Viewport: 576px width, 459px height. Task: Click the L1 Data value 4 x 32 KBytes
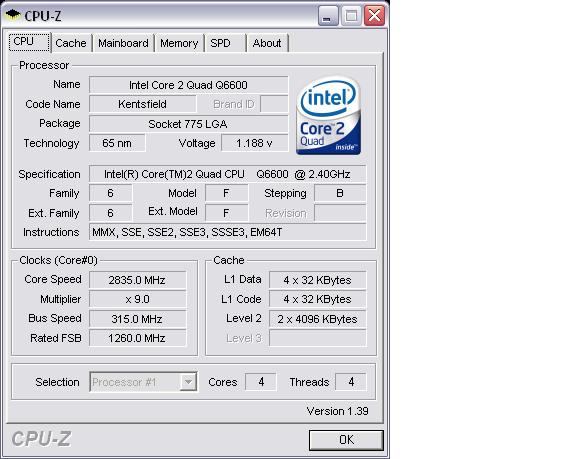coord(317,280)
